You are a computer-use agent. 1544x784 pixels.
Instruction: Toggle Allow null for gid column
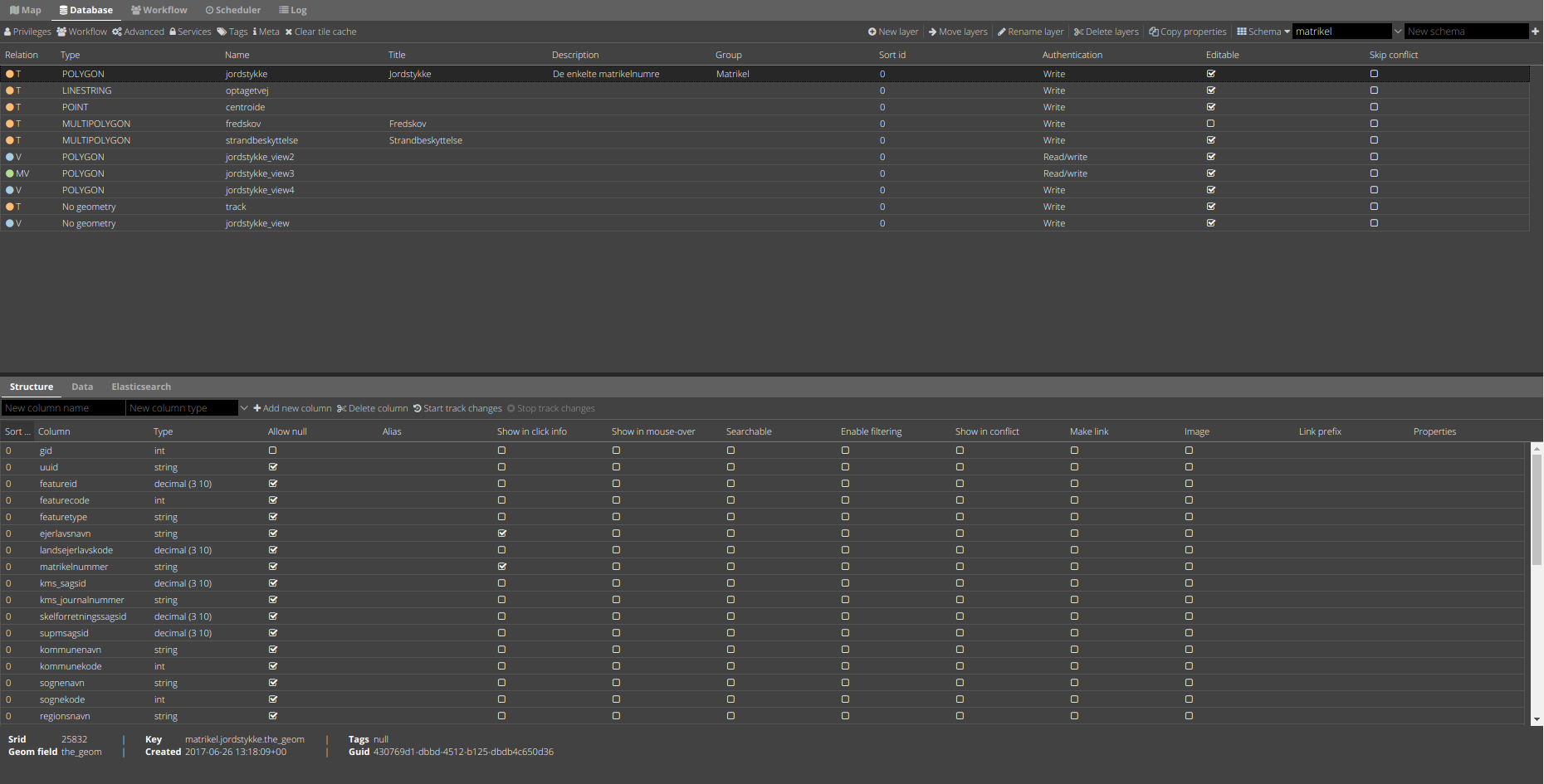(x=272, y=450)
